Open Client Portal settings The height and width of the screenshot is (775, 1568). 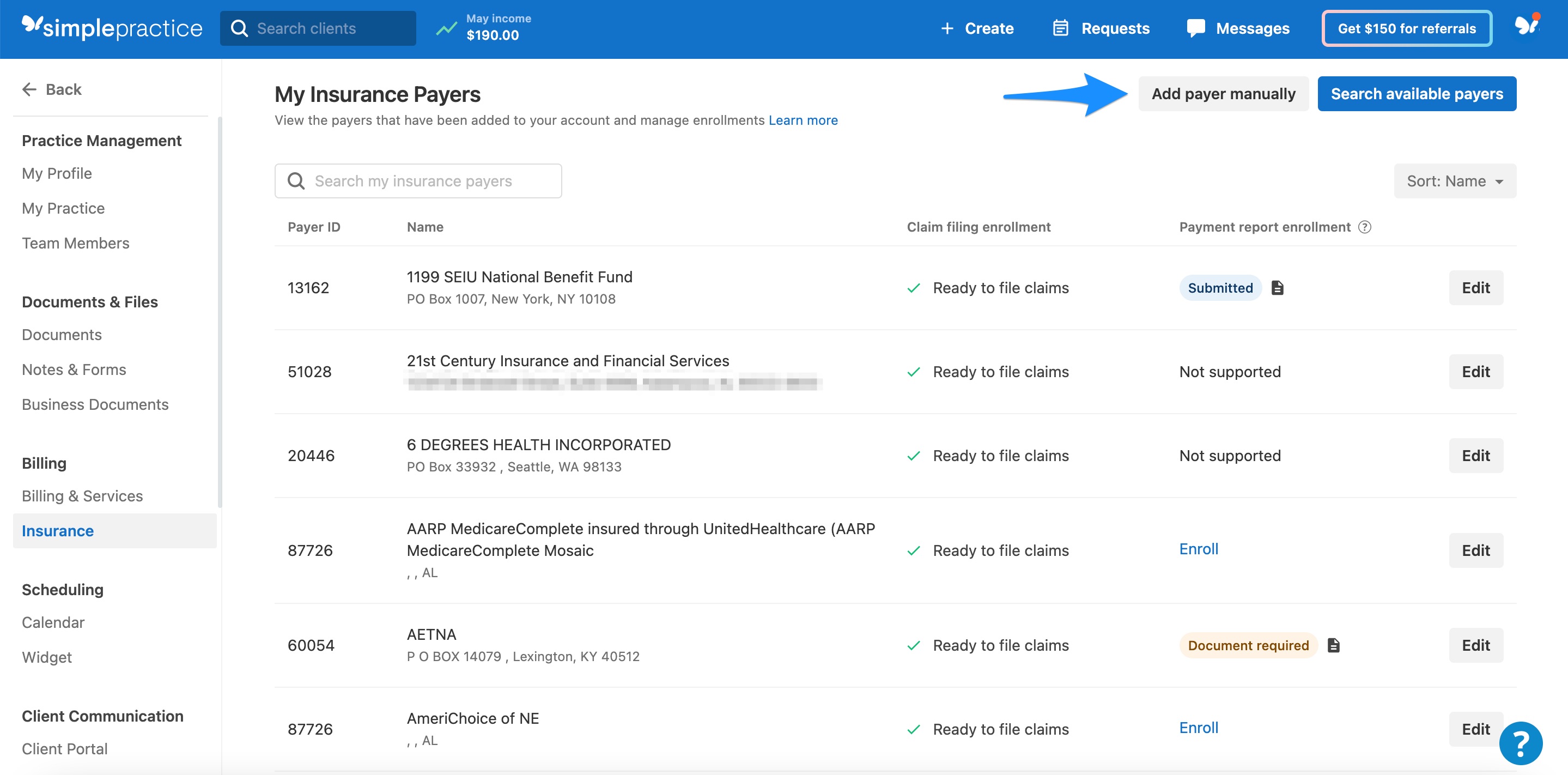(64, 749)
